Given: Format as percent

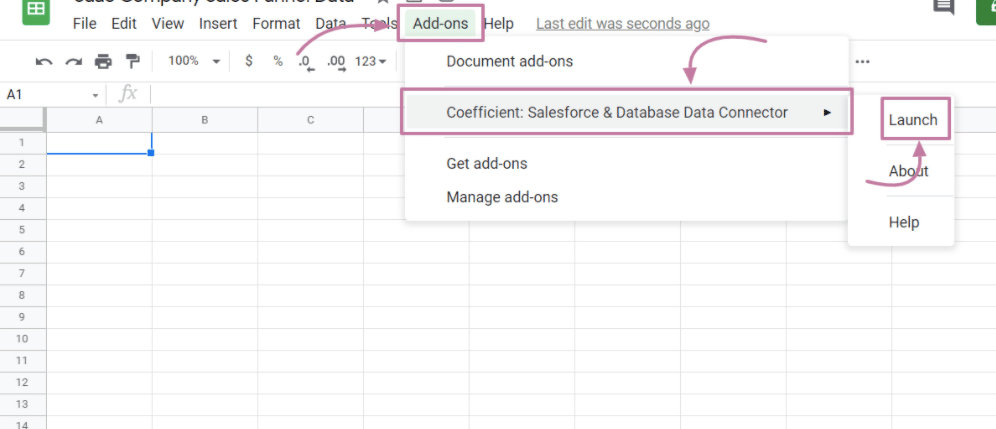Looking at the screenshot, I should click(x=278, y=61).
